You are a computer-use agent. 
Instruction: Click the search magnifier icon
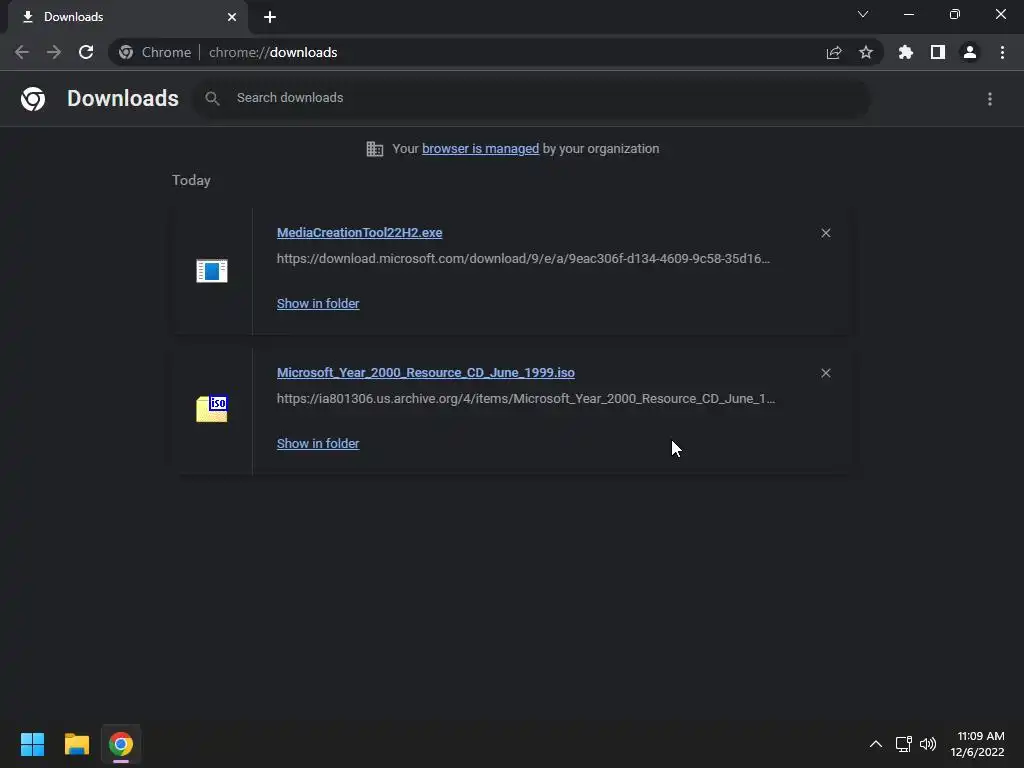pyautogui.click(x=212, y=99)
